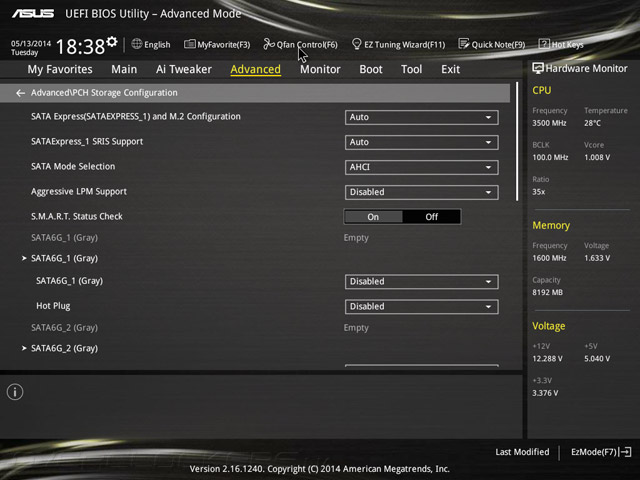Image resolution: width=640 pixels, height=480 pixels.
Task: Click the globe language icon
Action: 137,44
